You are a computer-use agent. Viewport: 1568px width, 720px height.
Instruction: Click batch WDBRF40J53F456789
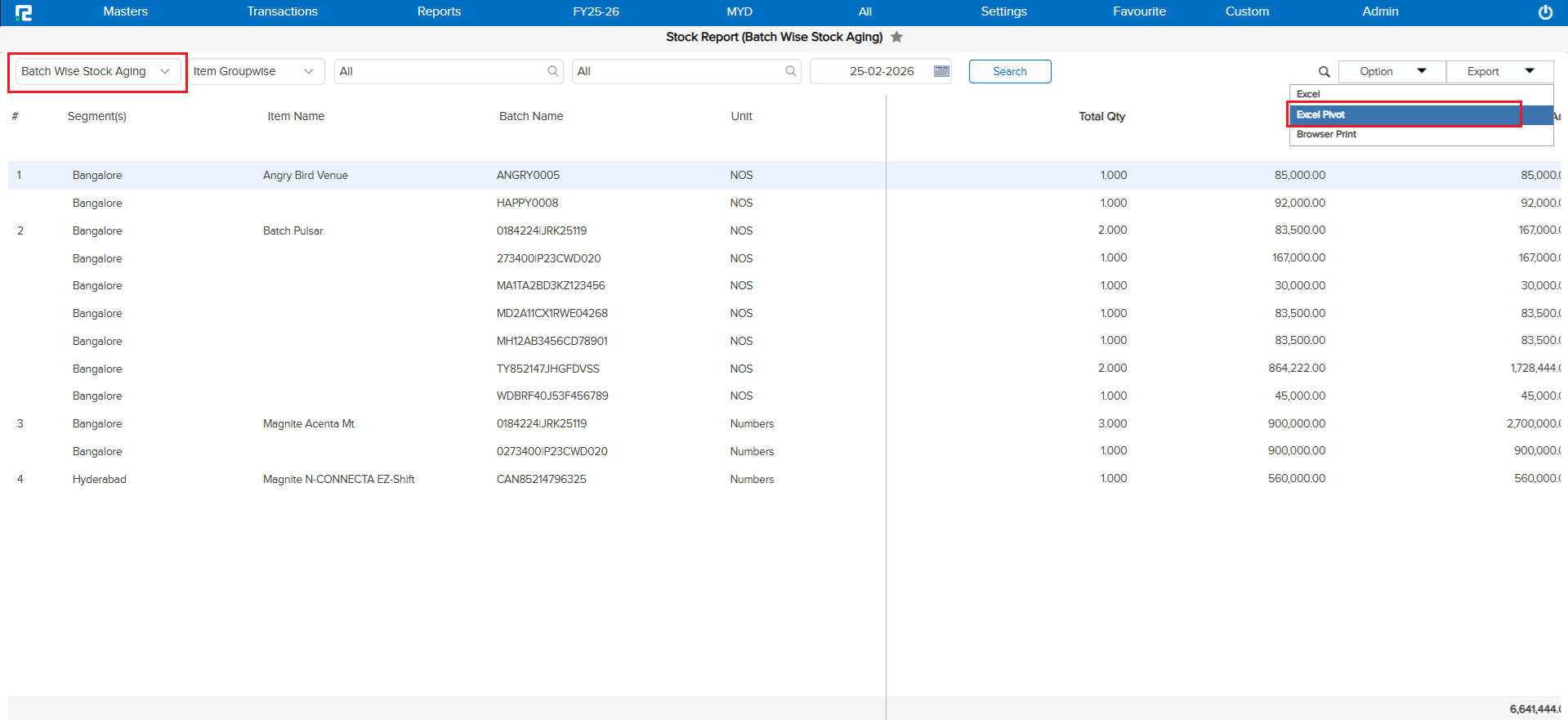552,396
